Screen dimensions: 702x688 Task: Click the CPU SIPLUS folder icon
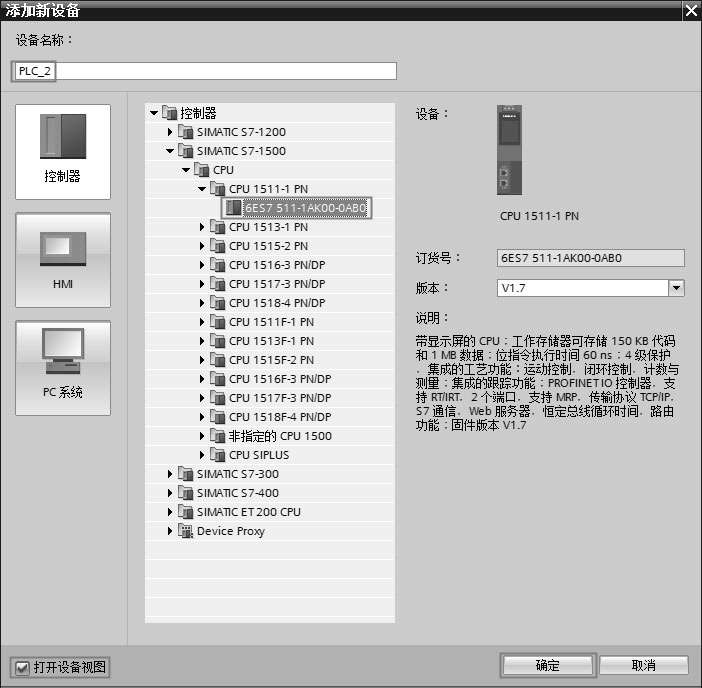(217, 455)
